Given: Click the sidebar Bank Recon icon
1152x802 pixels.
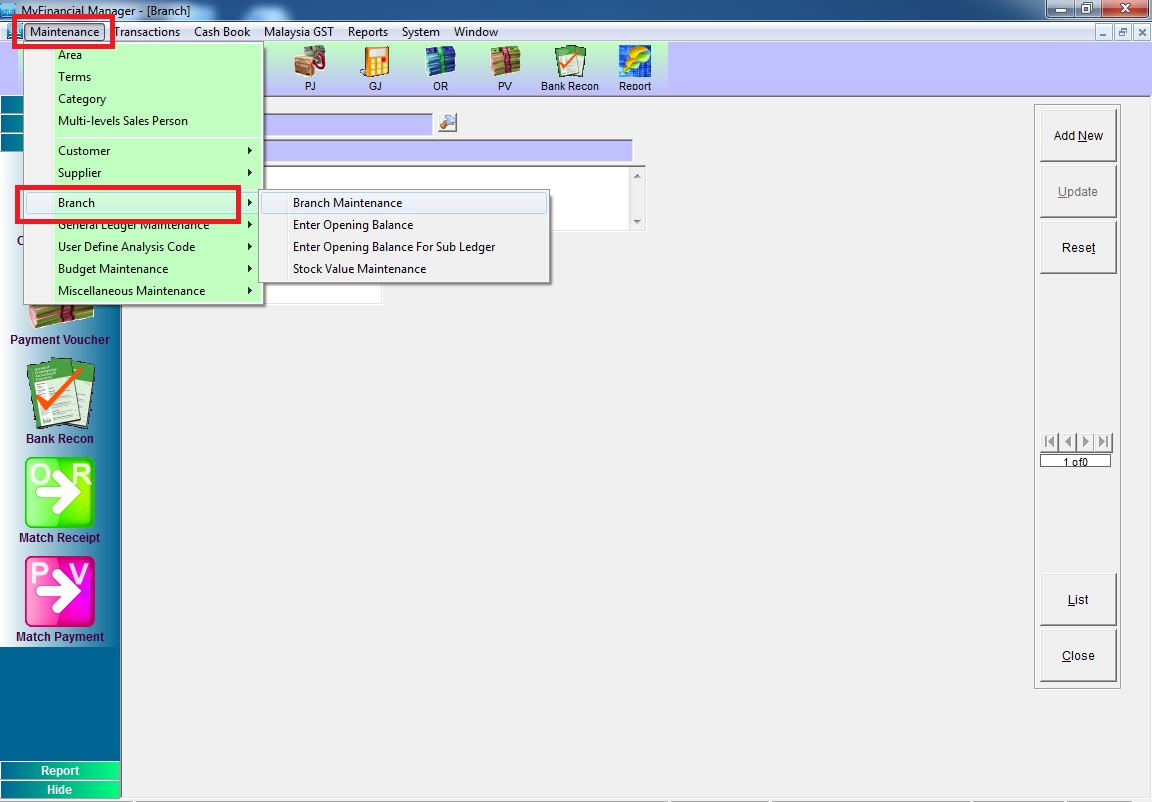Looking at the screenshot, I should point(60,393).
